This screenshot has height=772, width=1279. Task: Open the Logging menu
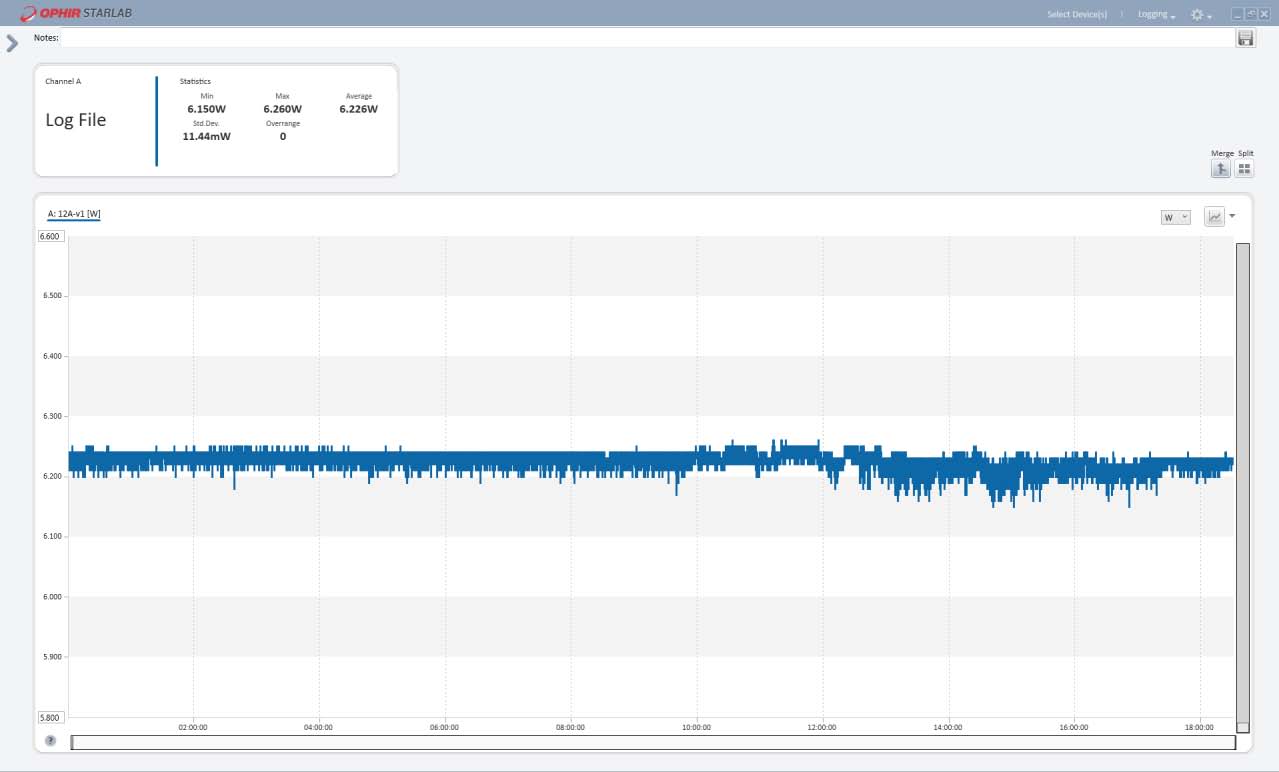(x=1155, y=15)
